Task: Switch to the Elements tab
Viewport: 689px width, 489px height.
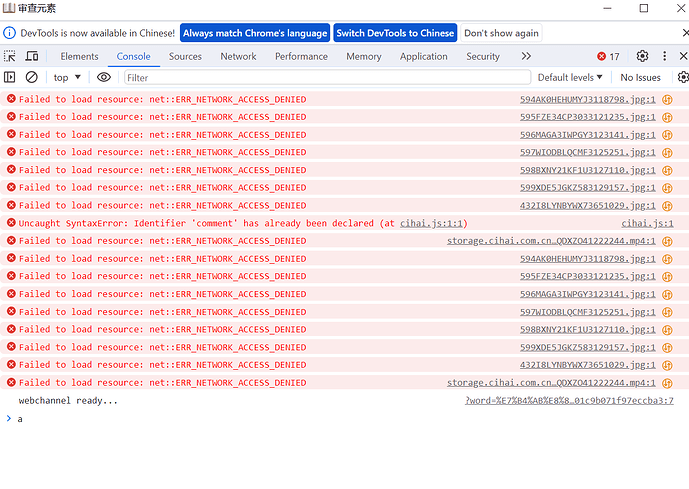Action: (79, 57)
